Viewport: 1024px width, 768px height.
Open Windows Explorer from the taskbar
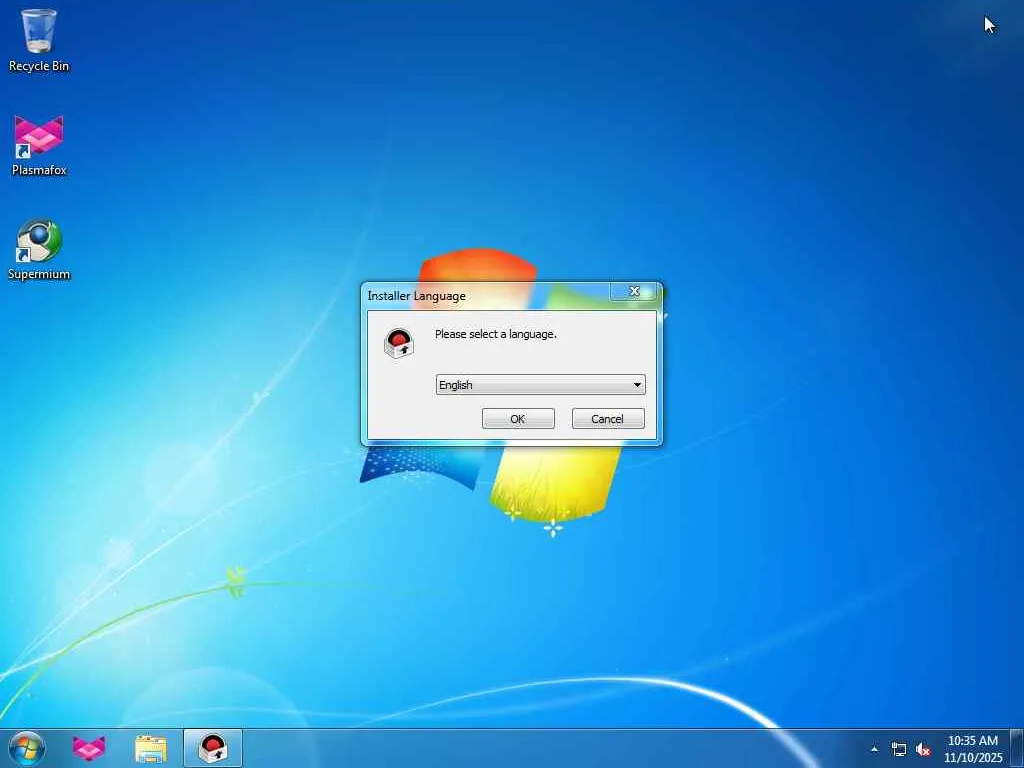tap(151, 748)
